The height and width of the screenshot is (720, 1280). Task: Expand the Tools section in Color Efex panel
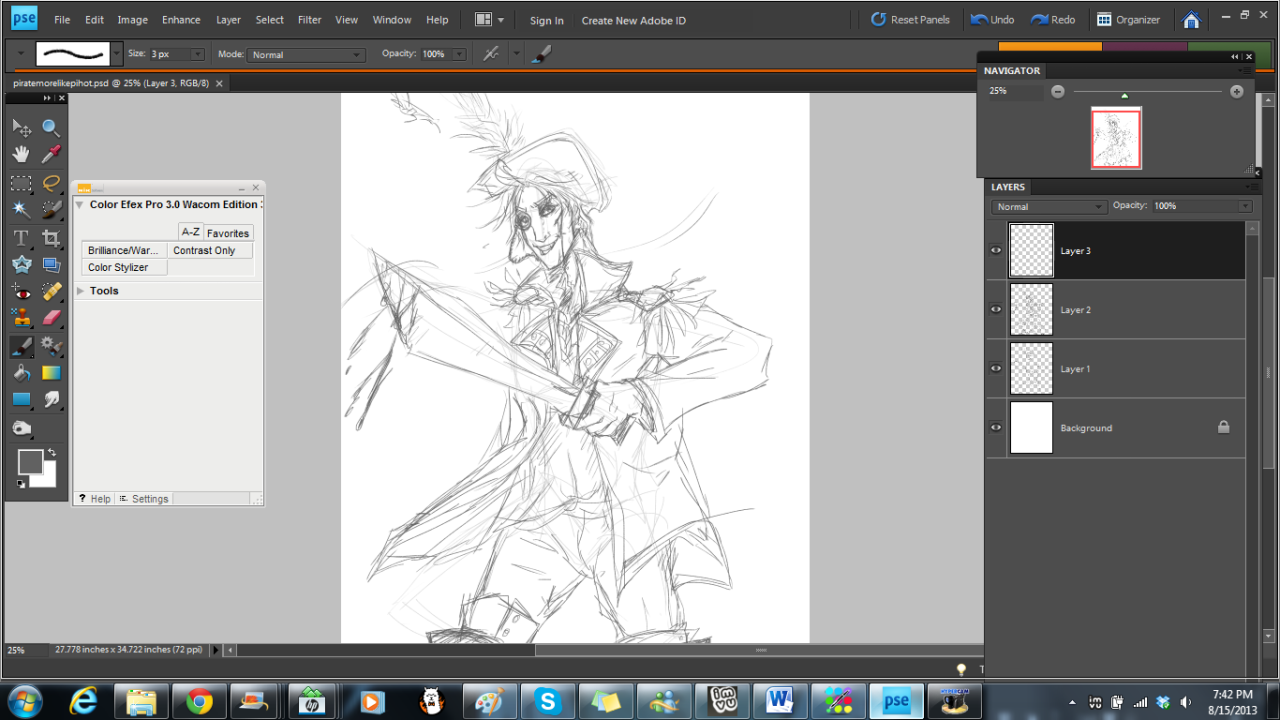[x=80, y=291]
